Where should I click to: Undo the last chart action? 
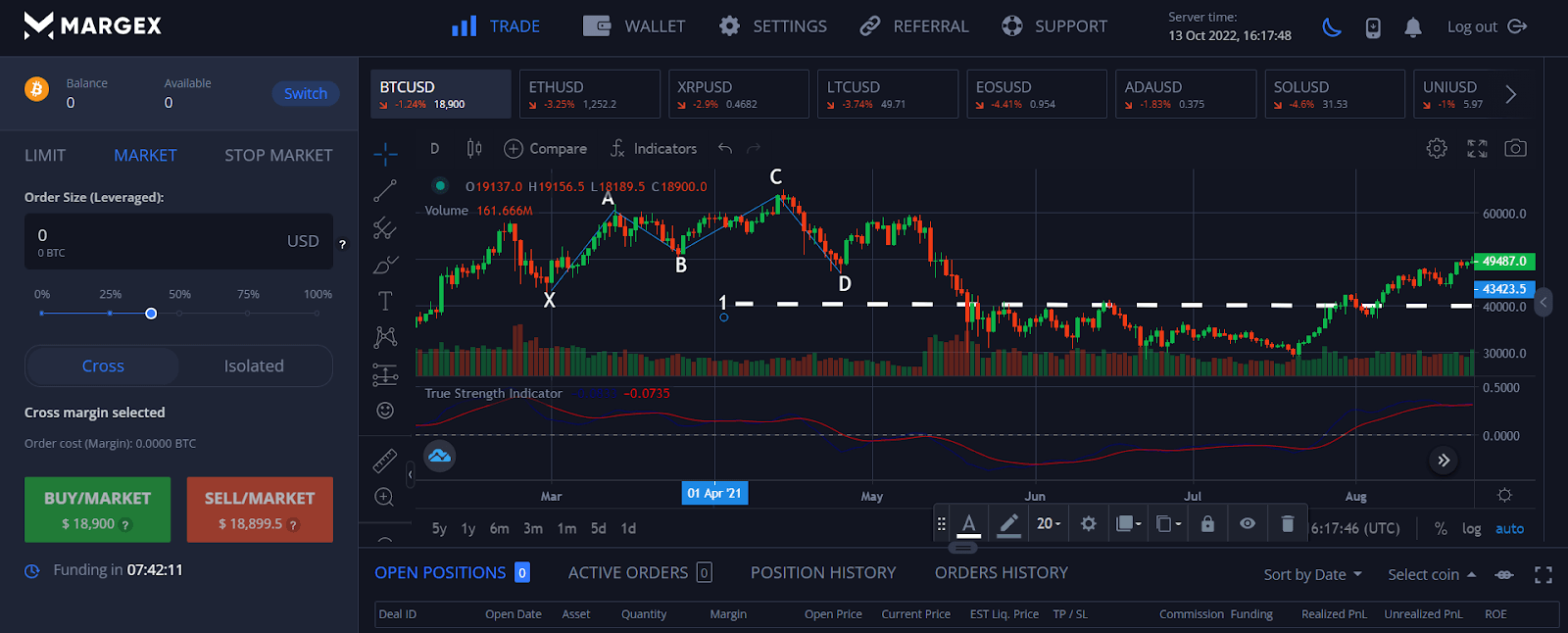coord(725,149)
